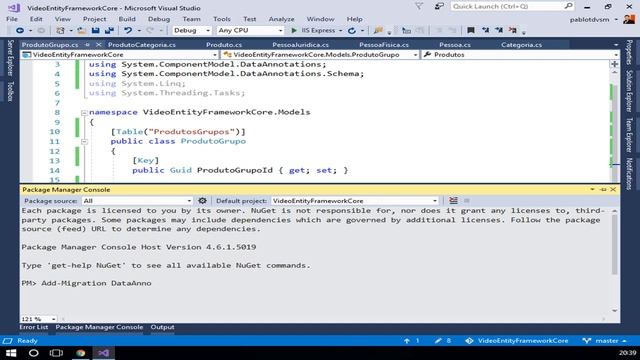Open the Tools menu
The height and width of the screenshot is (360, 640).
pyautogui.click(x=222, y=19)
